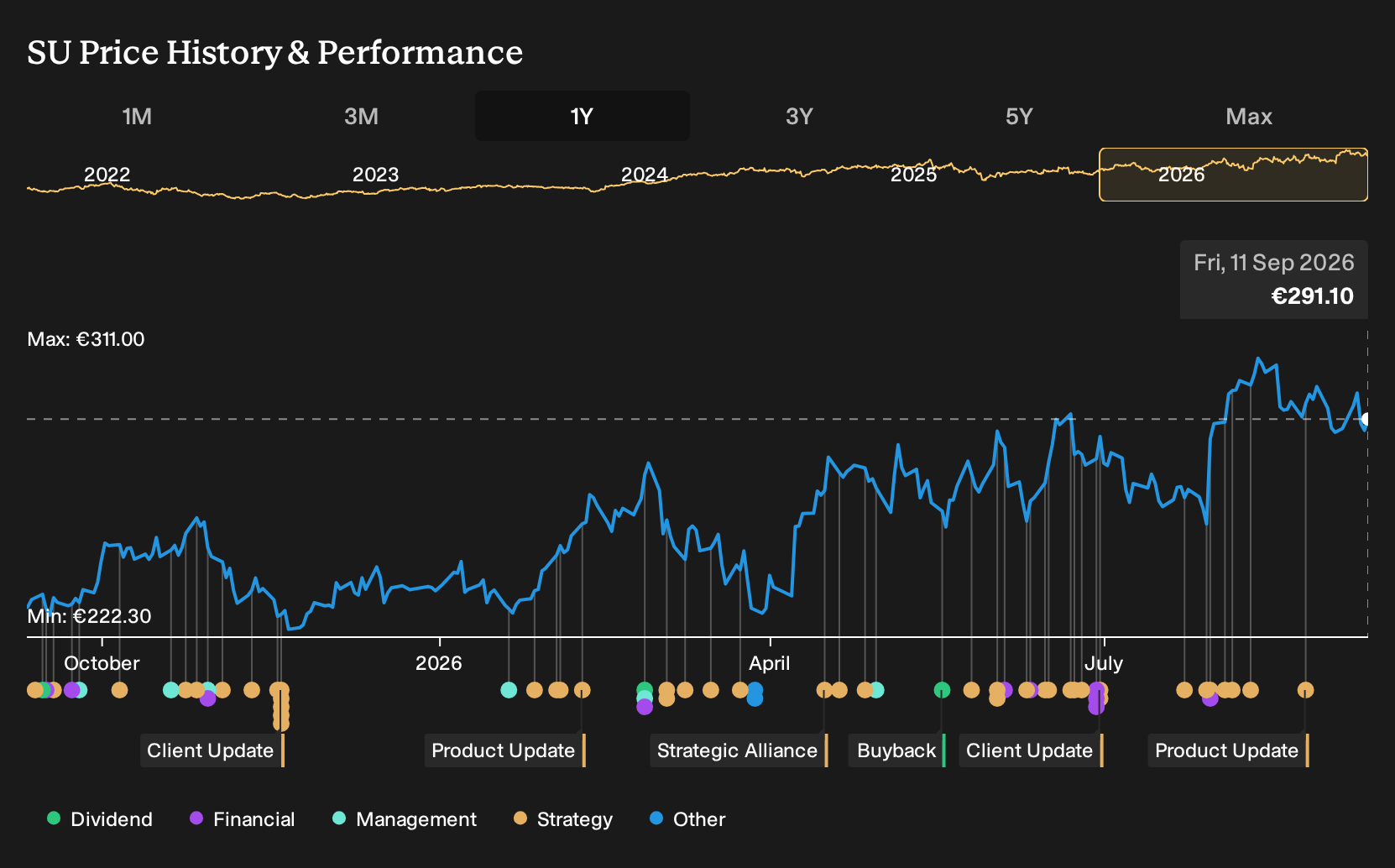Click the July axis label
Image resolution: width=1395 pixels, height=868 pixels.
click(x=1104, y=663)
